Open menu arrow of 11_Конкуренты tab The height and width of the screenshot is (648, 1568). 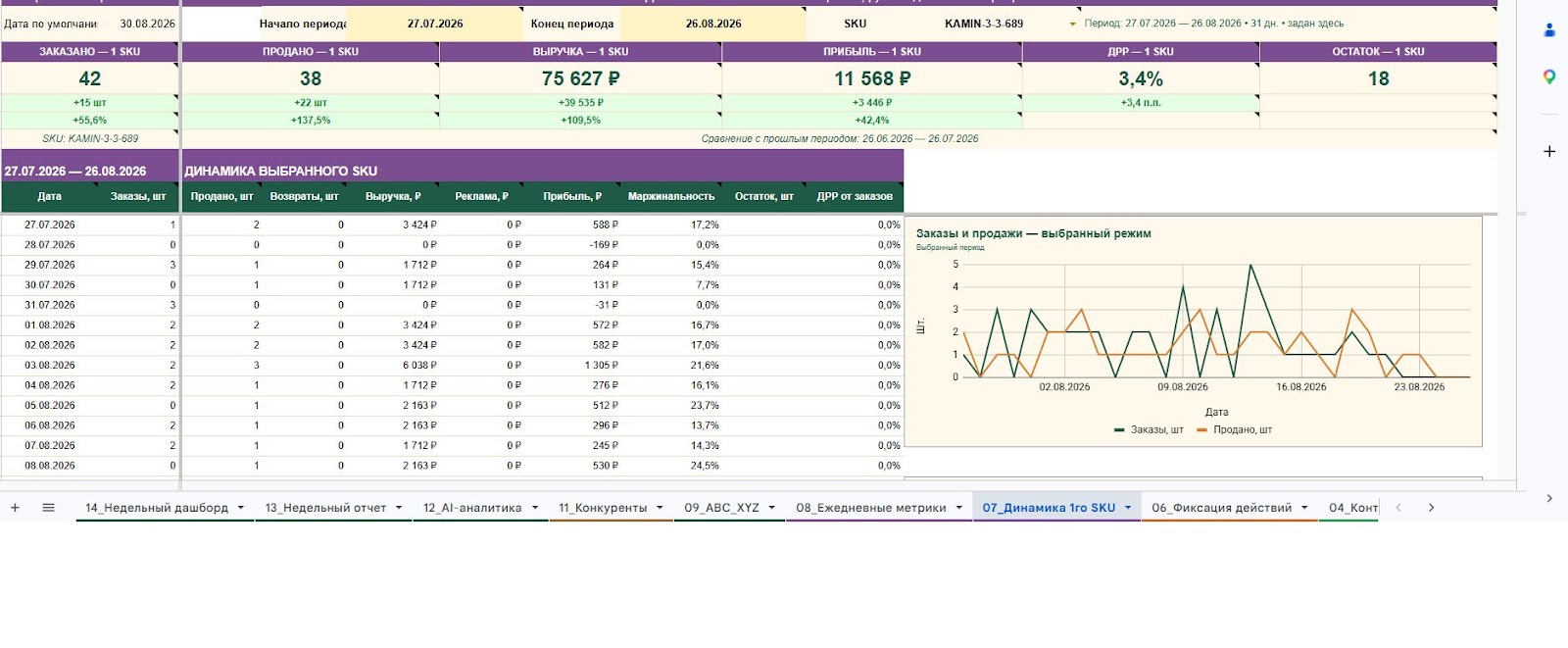coord(660,508)
